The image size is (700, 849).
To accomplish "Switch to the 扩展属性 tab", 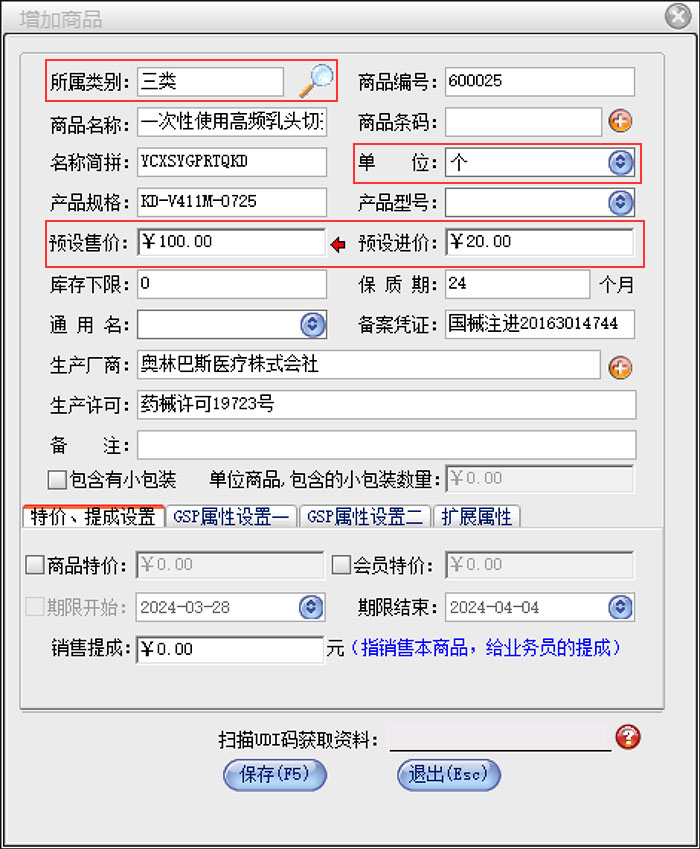I will (477, 516).
